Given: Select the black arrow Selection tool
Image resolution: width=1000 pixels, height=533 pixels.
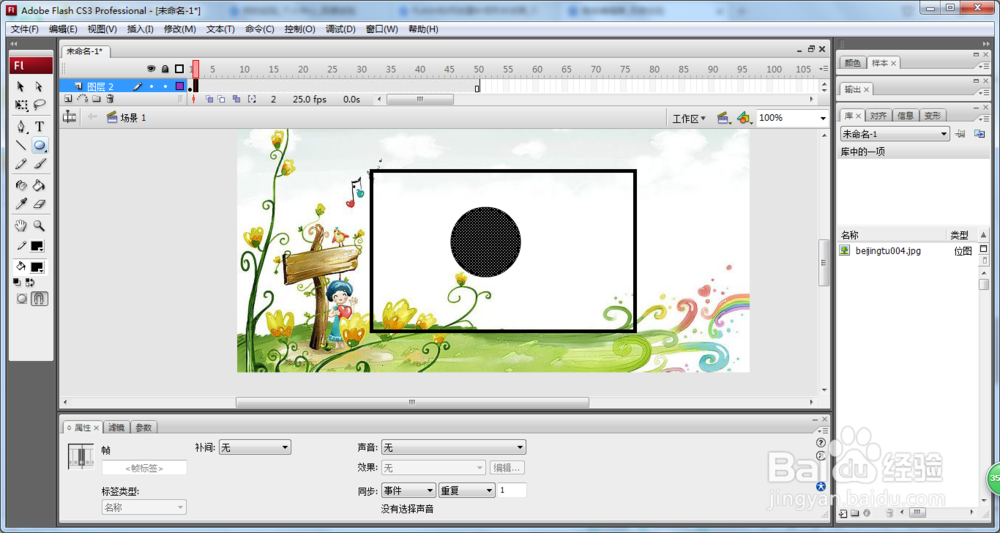Looking at the screenshot, I should point(21,87).
